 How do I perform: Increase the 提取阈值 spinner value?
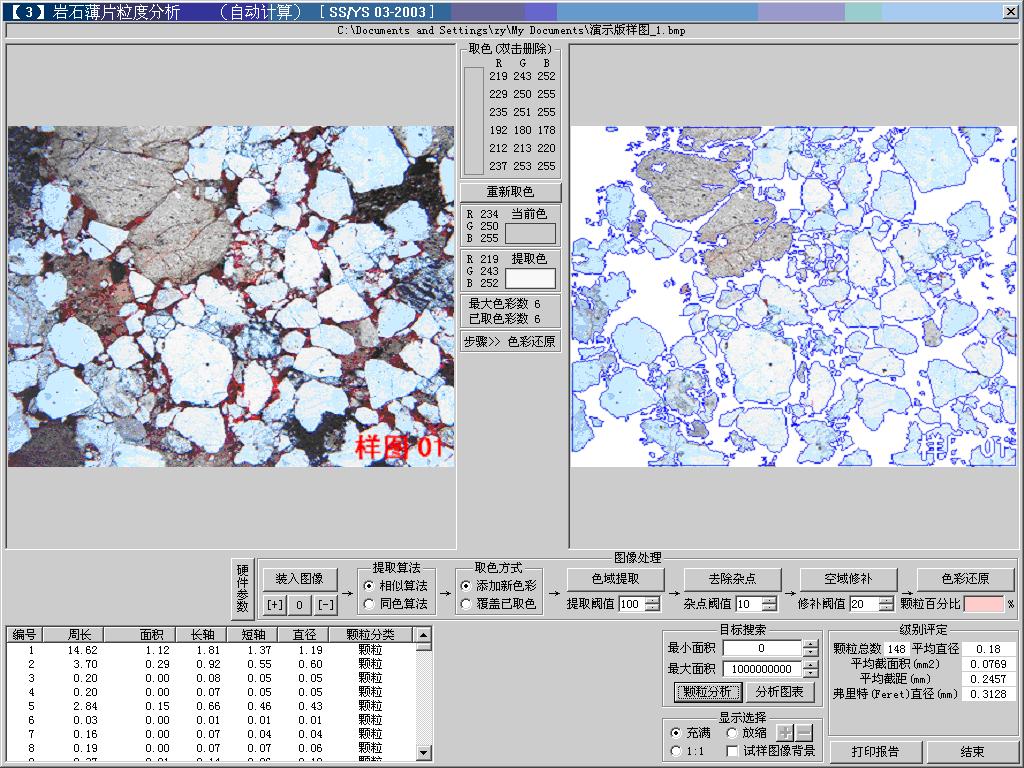tap(652, 600)
